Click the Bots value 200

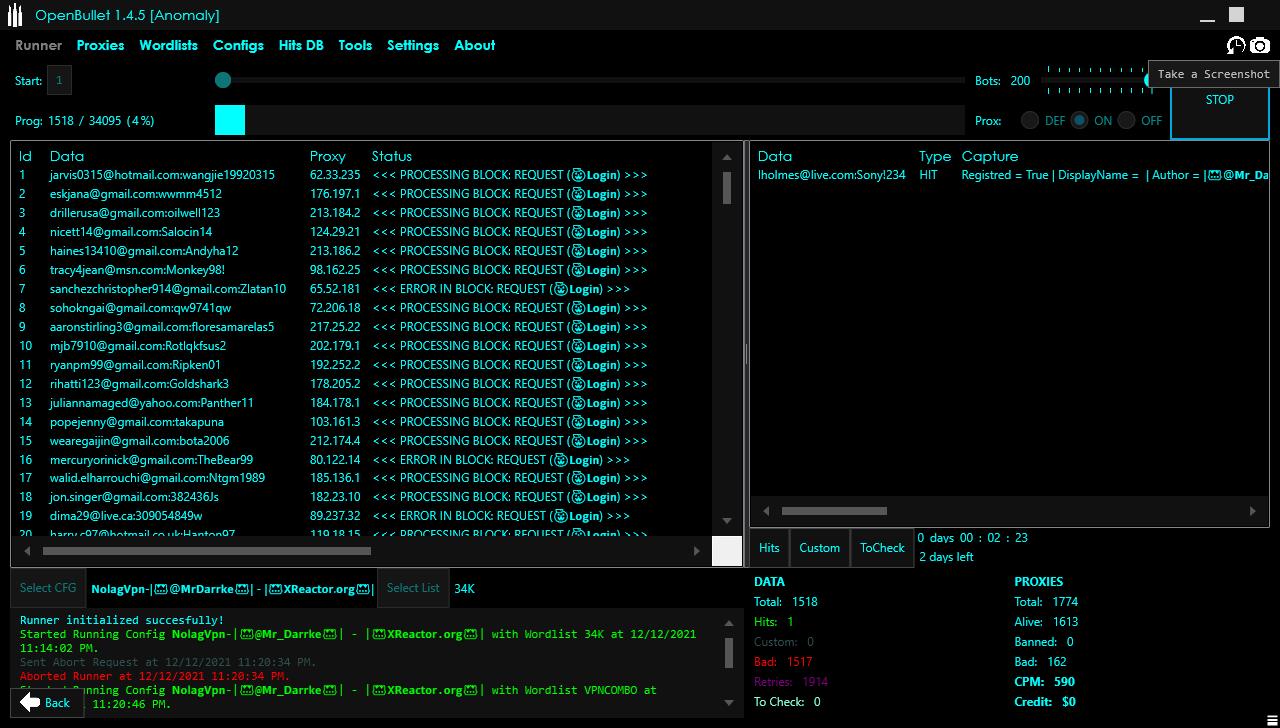point(1020,81)
